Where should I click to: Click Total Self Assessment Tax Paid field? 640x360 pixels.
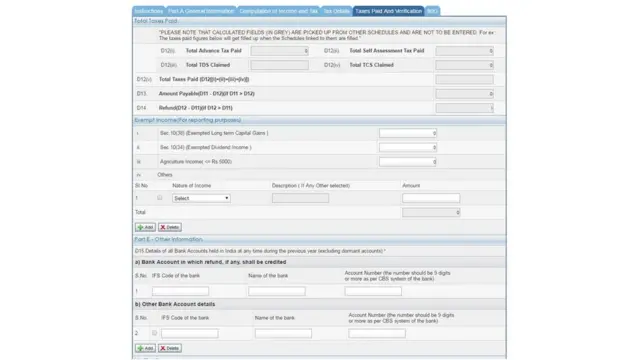click(x=464, y=51)
